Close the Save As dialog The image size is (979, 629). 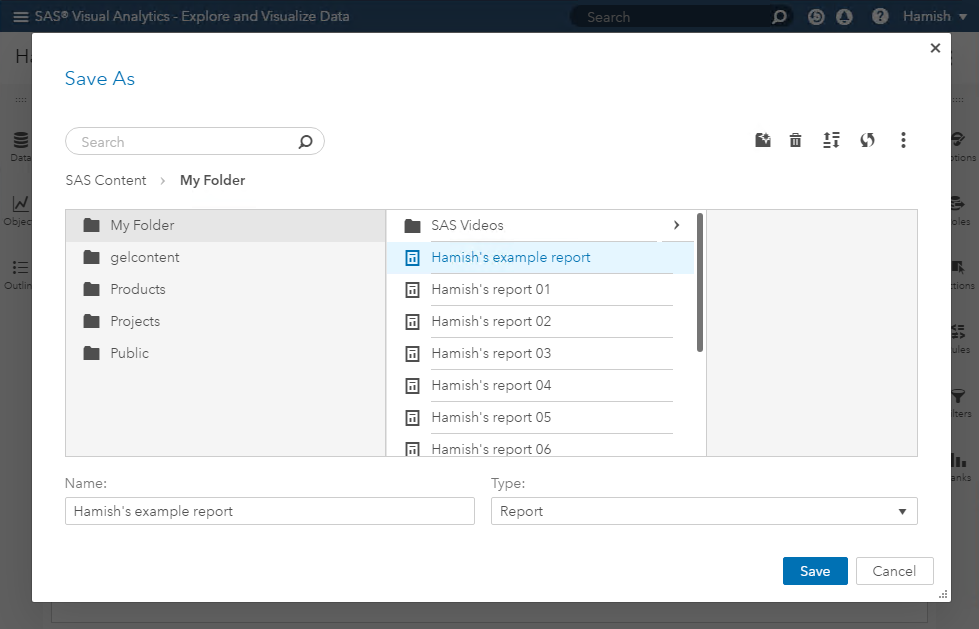[x=935, y=48]
